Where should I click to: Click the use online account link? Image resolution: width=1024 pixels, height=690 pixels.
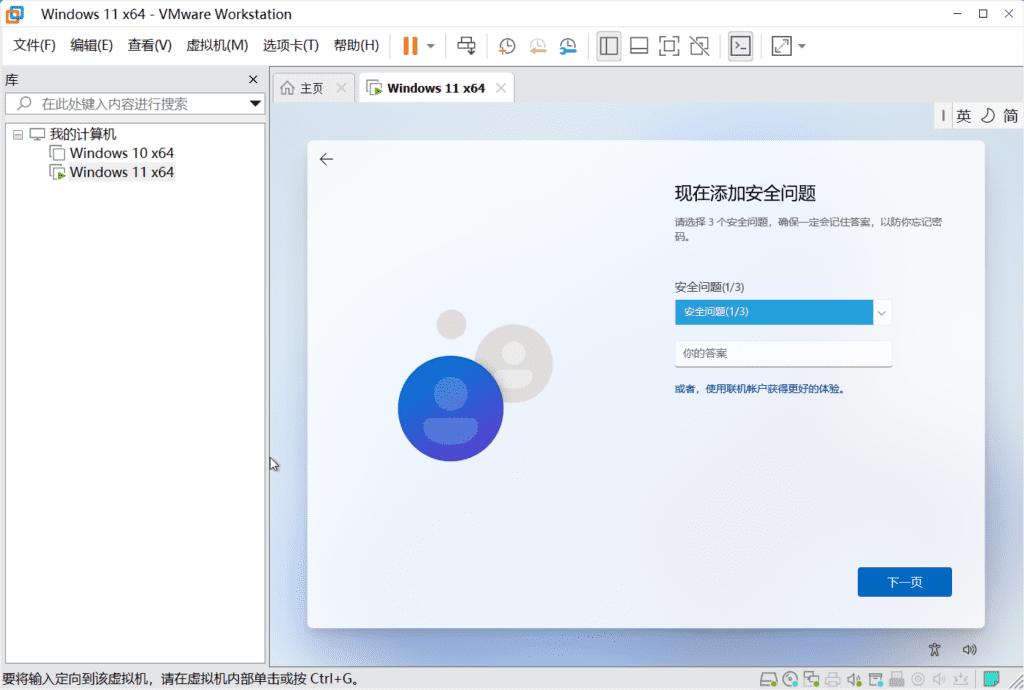(x=759, y=389)
